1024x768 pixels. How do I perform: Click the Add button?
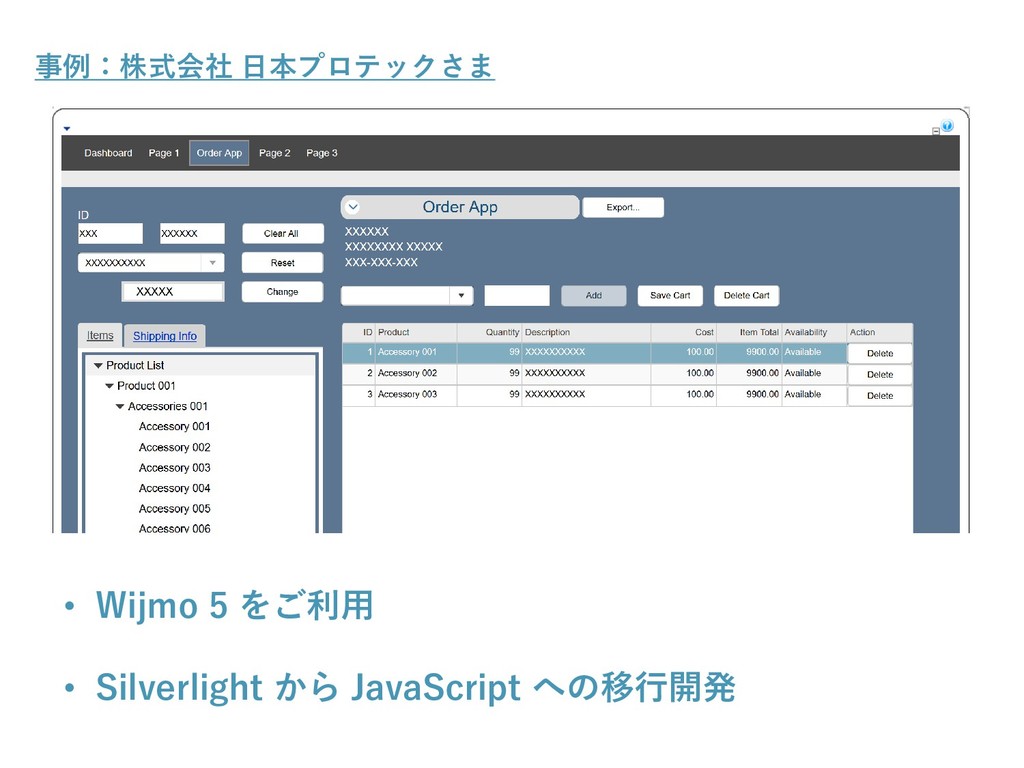click(x=594, y=295)
